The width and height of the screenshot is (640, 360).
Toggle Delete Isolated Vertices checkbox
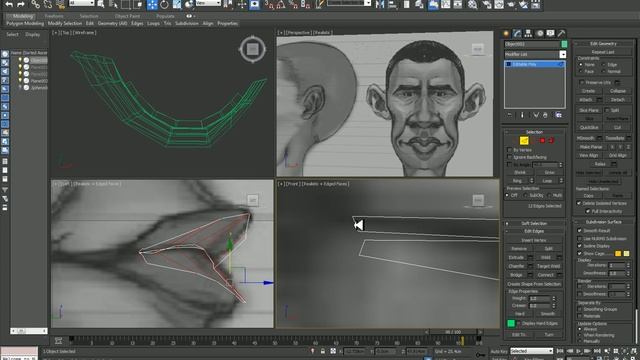[x=579, y=203]
